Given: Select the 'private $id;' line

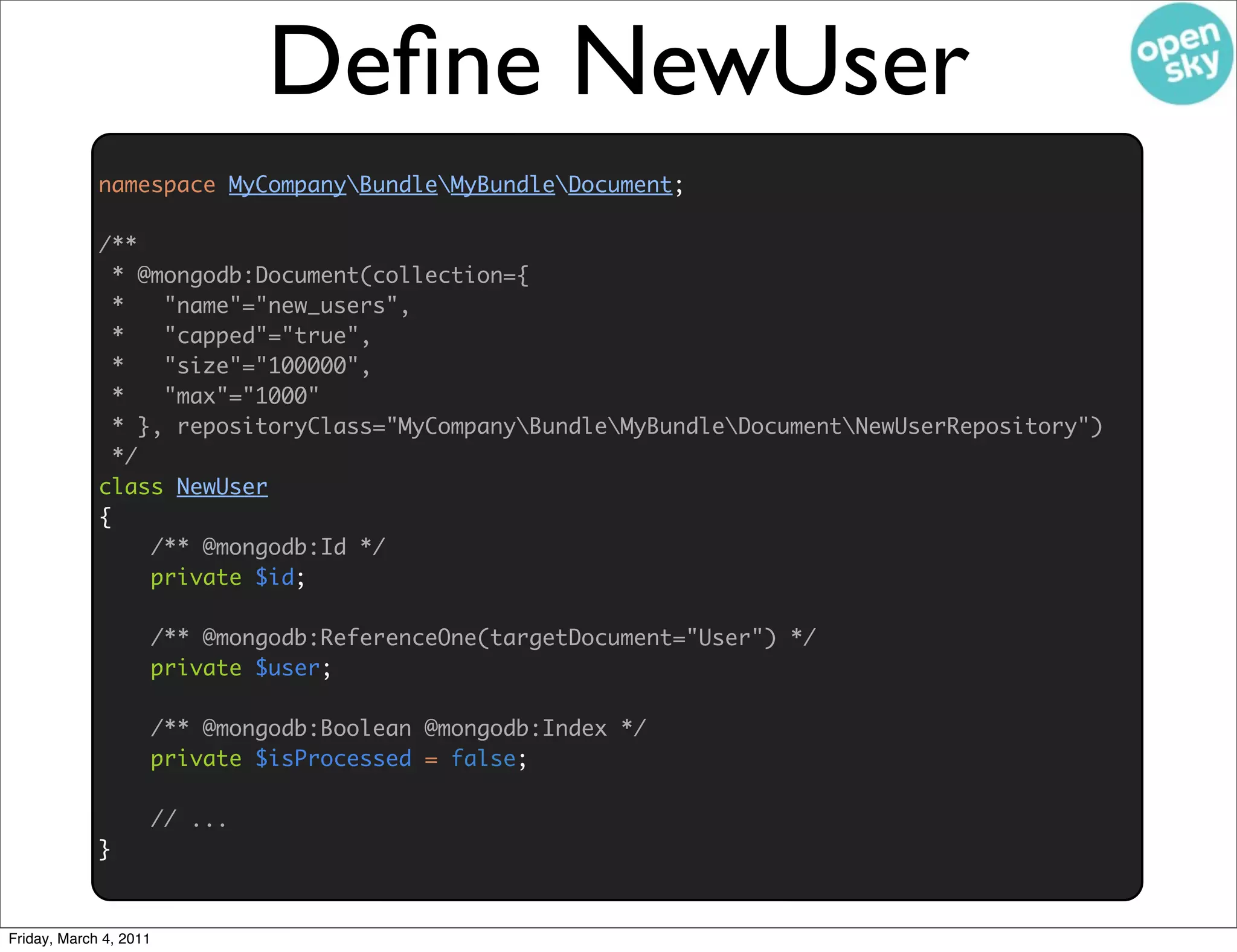Looking at the screenshot, I should [228, 577].
